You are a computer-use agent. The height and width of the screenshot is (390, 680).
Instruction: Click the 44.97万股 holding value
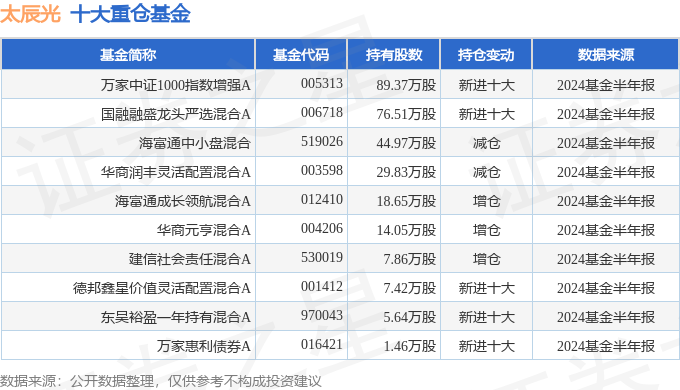(406, 143)
